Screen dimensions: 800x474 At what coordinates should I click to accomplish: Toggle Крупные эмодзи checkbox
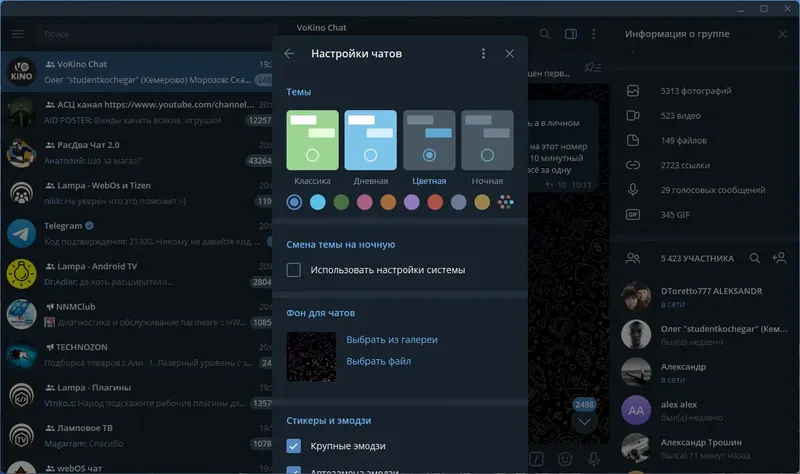(x=294, y=446)
